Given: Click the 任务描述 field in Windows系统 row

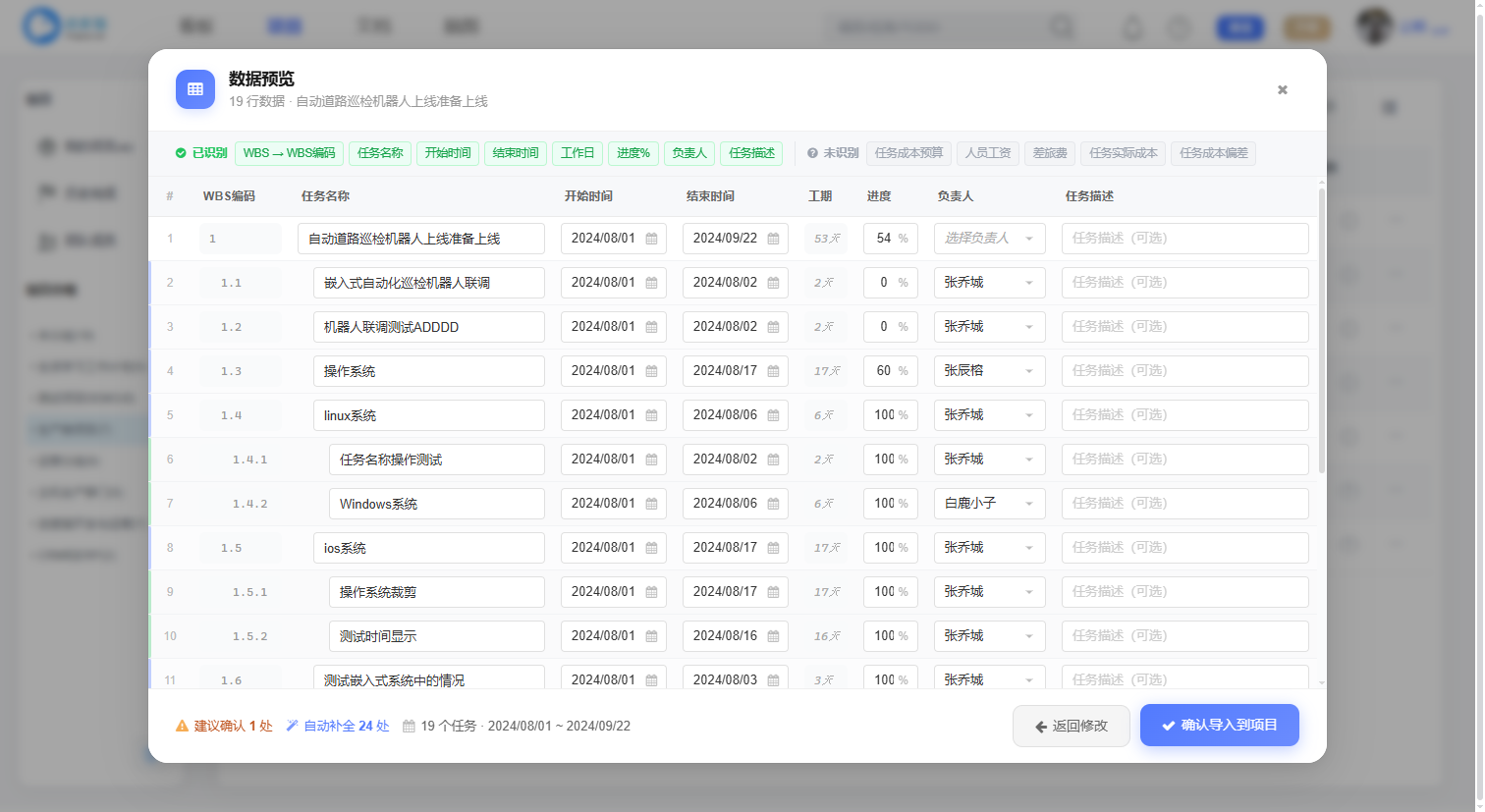Looking at the screenshot, I should (x=1185, y=504).
